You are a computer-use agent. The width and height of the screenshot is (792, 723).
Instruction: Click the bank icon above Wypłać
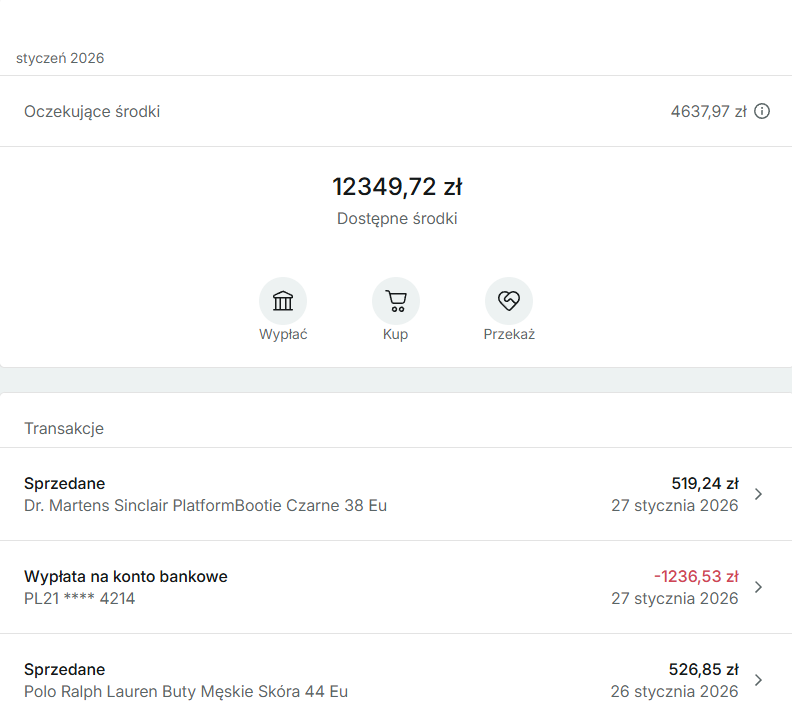point(283,301)
